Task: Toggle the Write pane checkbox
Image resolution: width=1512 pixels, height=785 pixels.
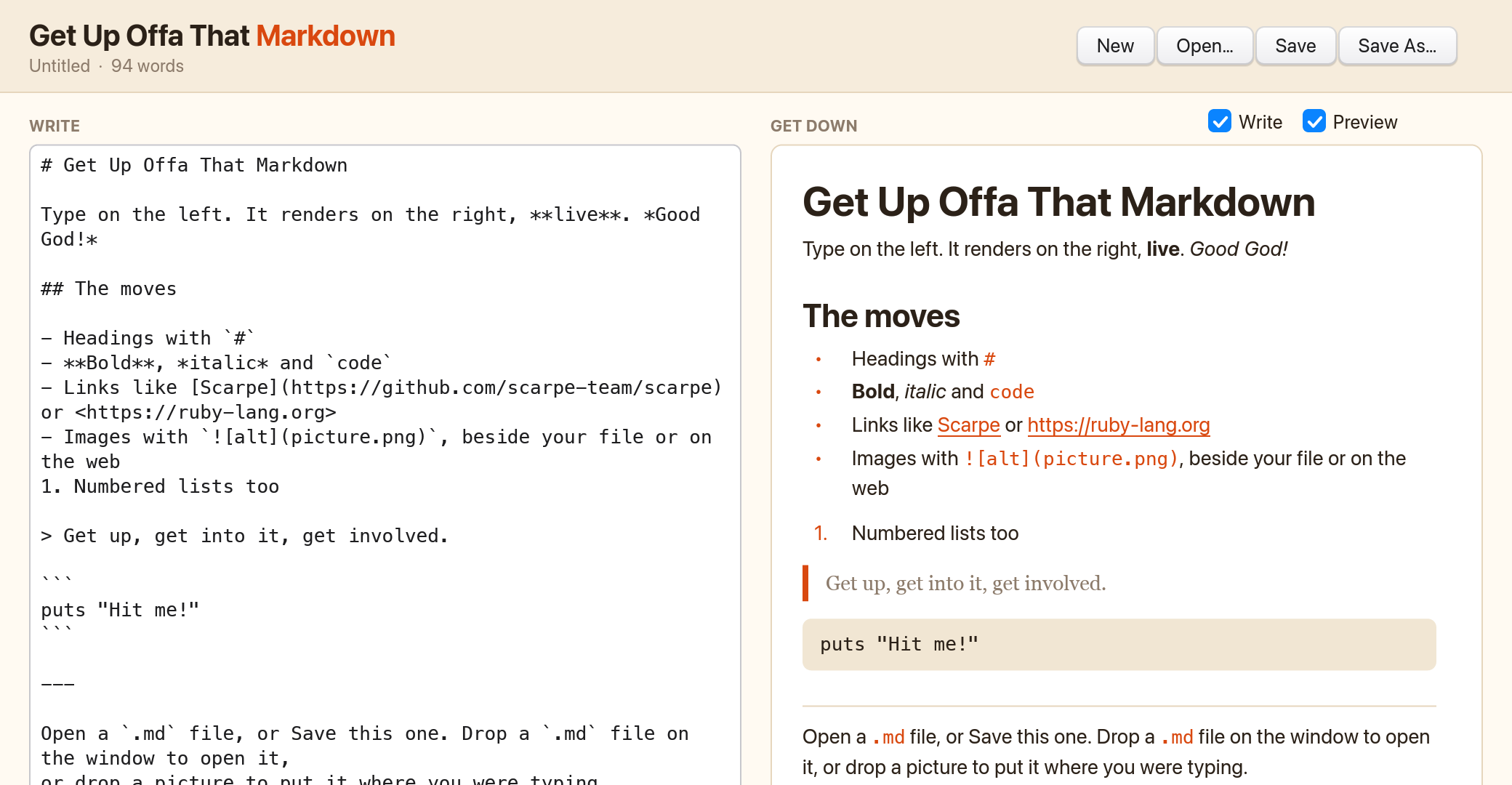Action: [1219, 121]
